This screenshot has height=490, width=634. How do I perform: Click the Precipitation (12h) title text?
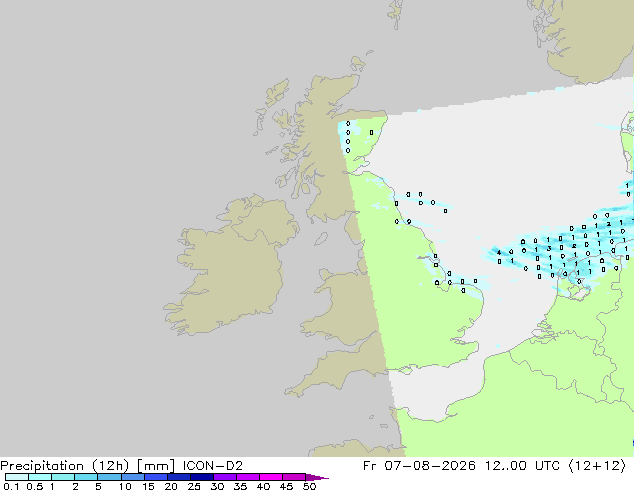(x=65, y=466)
